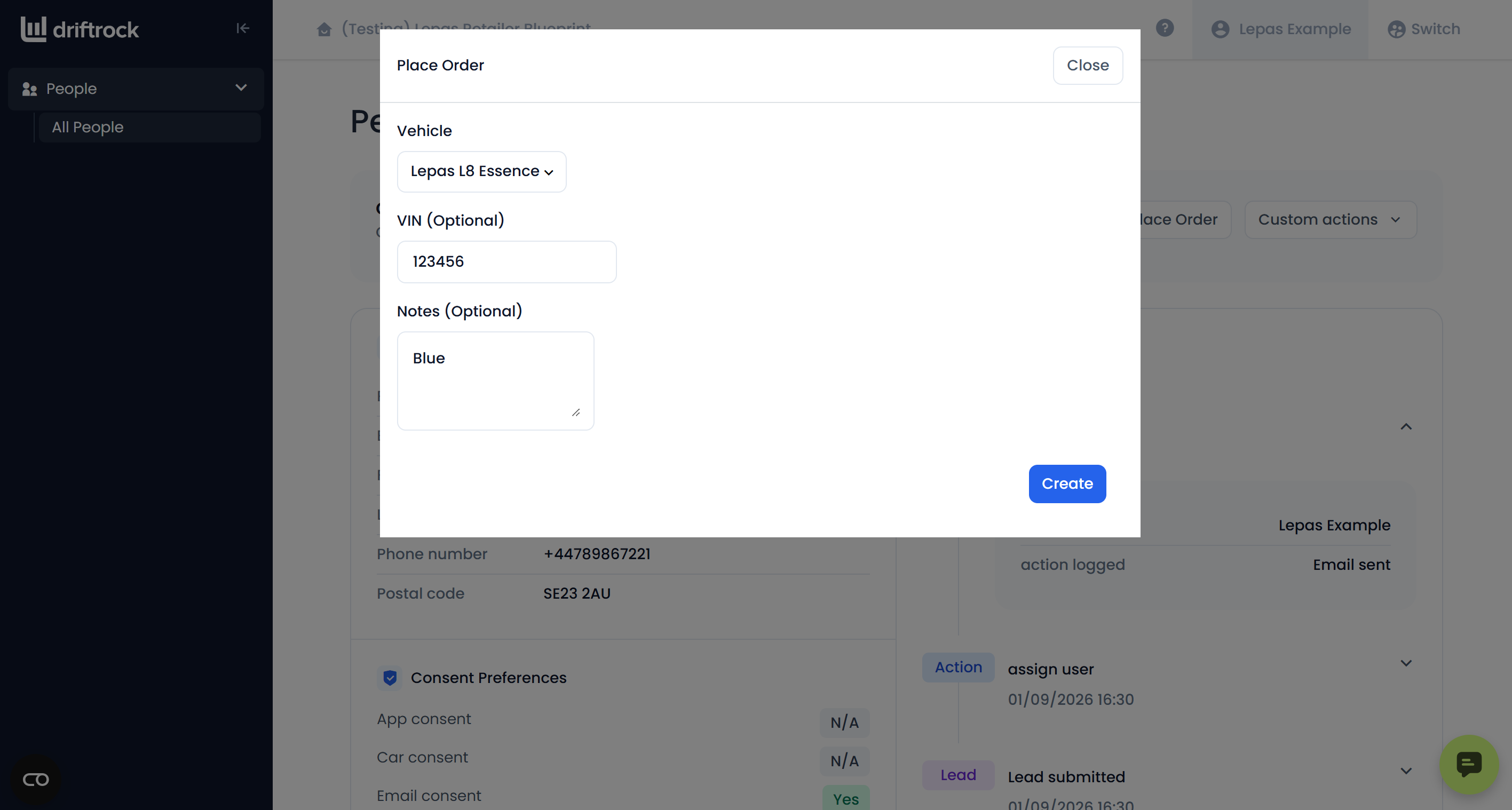Collapse the sidebar with arrow icon

coord(242,28)
